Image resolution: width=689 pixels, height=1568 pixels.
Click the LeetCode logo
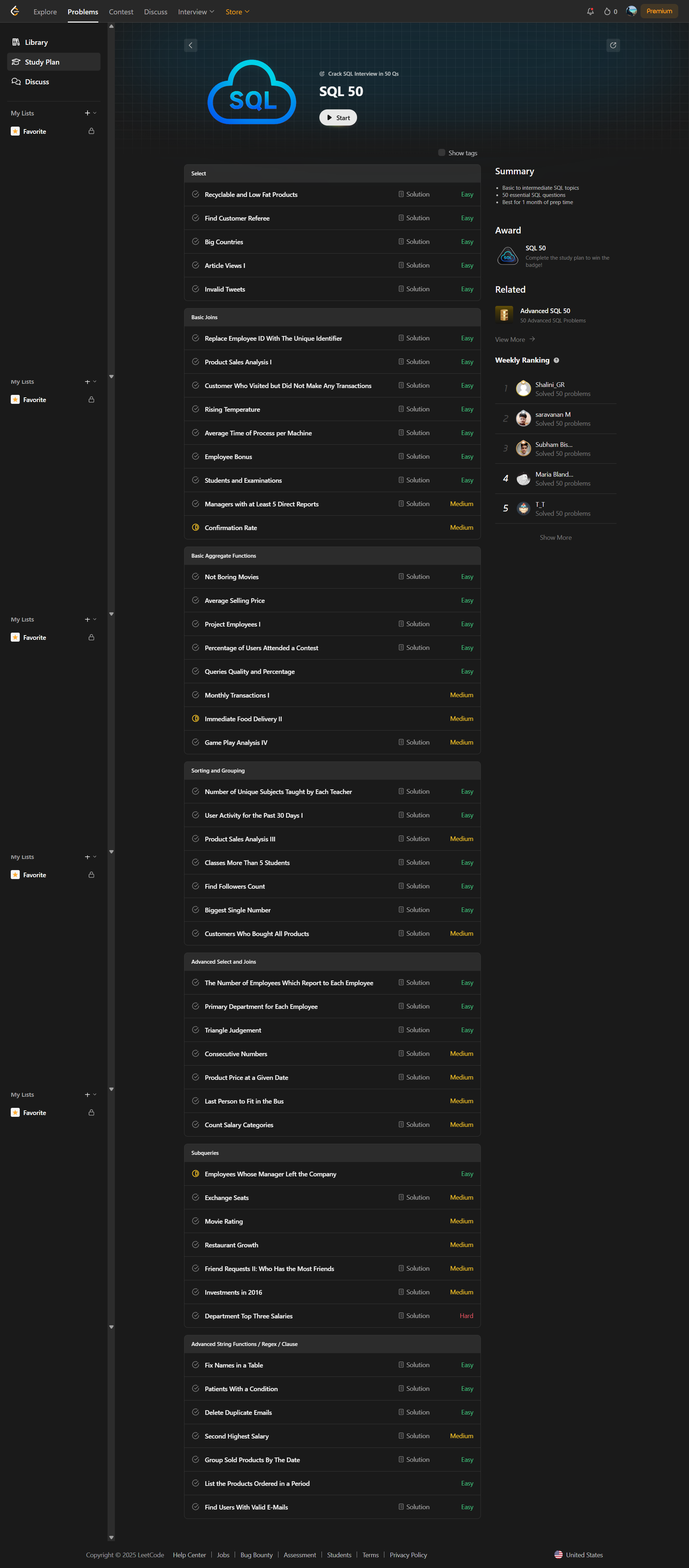tap(15, 11)
